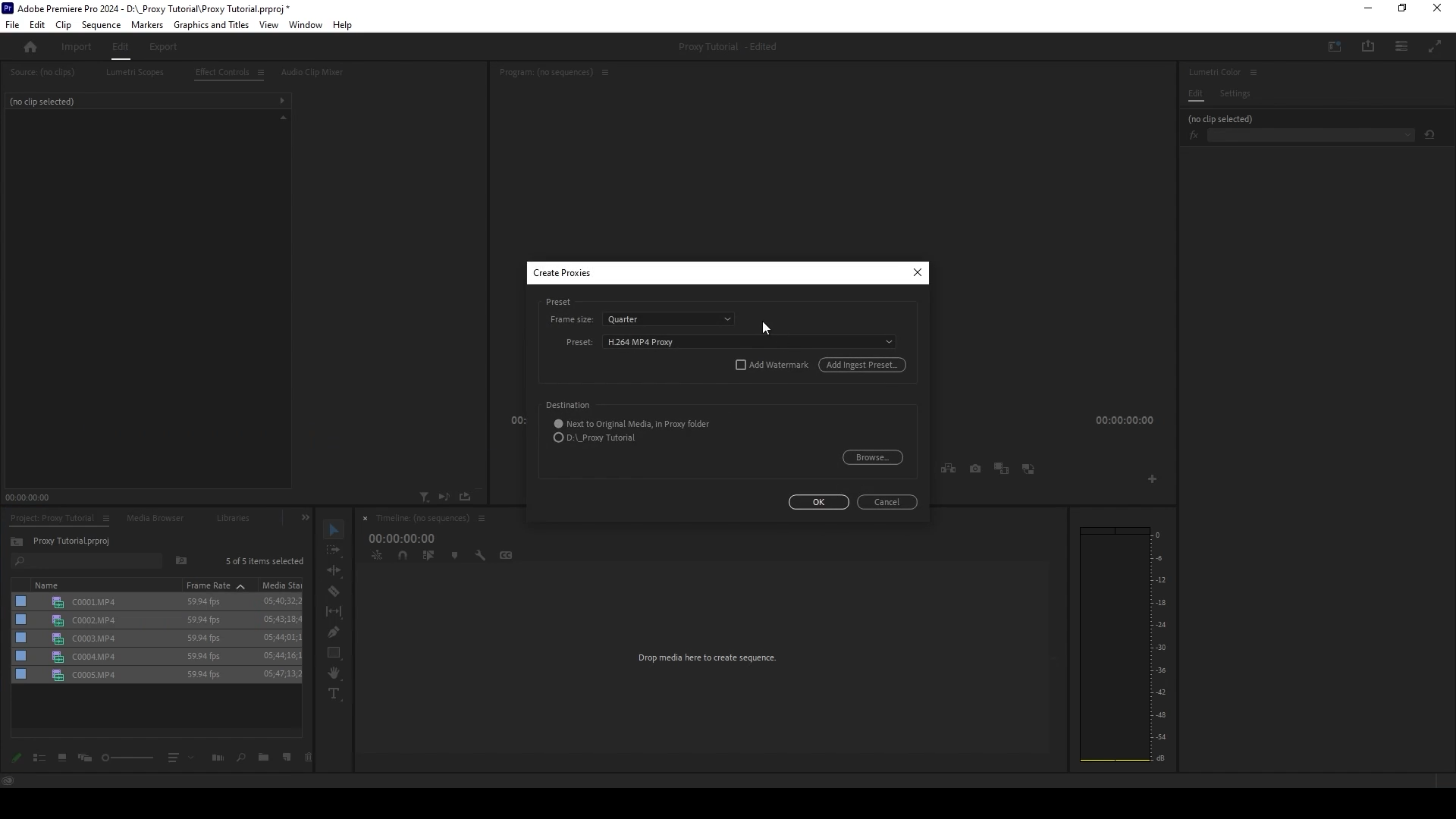Open the File menu
Viewport: 1456px width, 819px height.
[12, 25]
